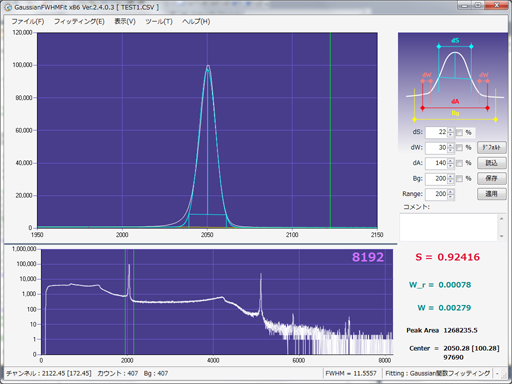Open the 表示(V) menu

[x=125, y=21]
